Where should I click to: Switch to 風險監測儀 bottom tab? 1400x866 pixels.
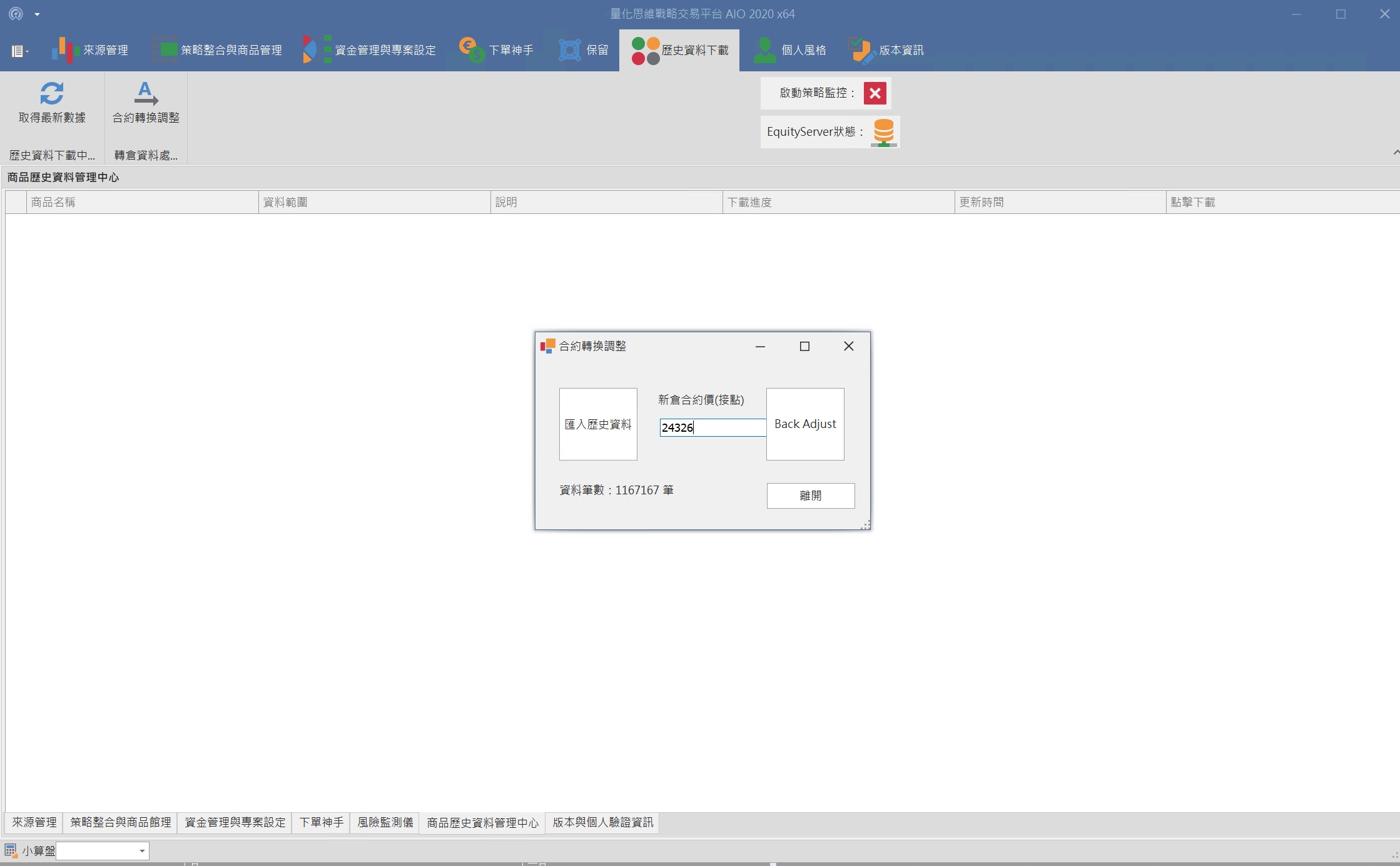click(385, 822)
